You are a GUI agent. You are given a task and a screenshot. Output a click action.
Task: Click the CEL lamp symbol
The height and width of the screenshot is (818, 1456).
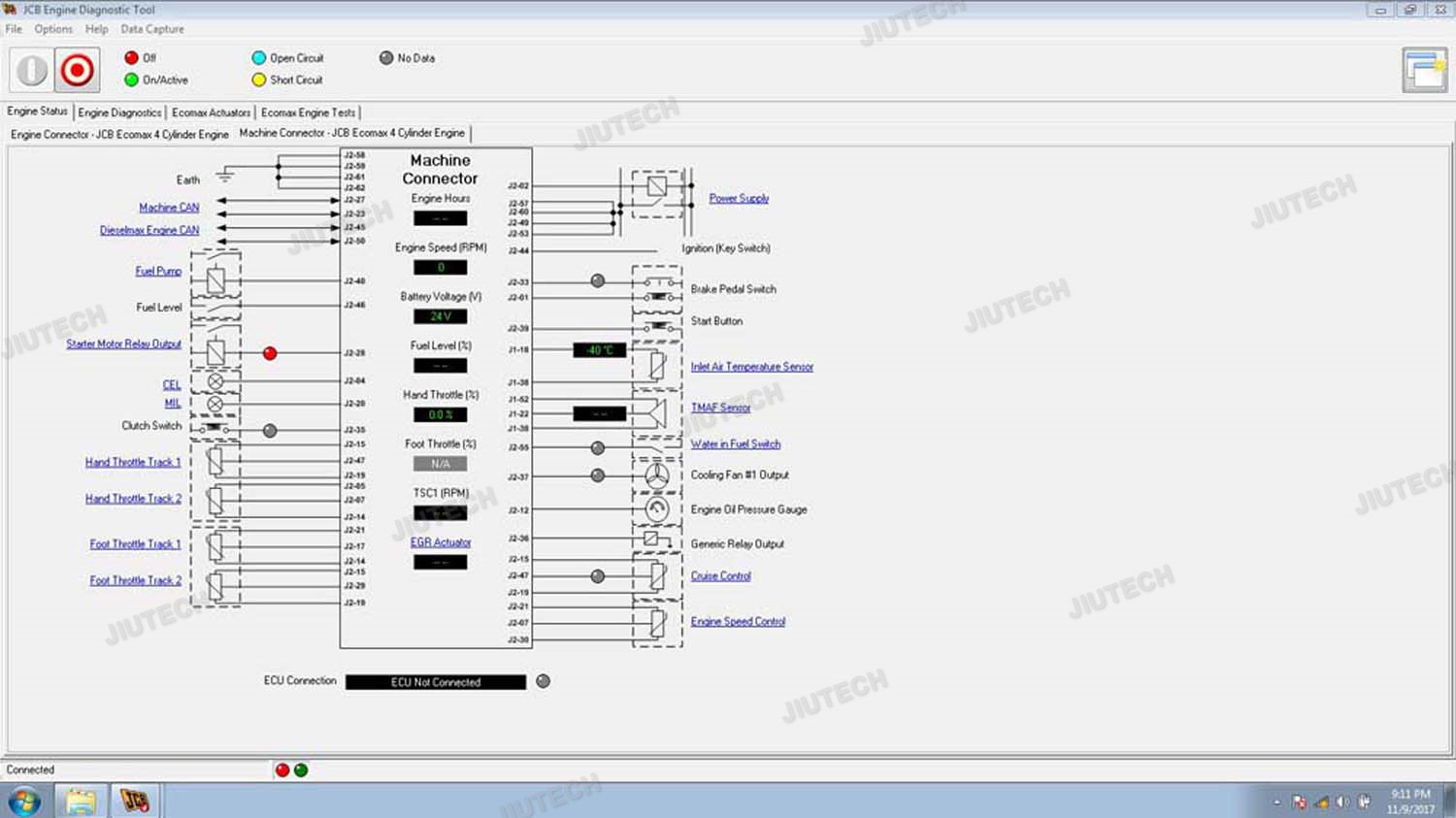click(215, 382)
